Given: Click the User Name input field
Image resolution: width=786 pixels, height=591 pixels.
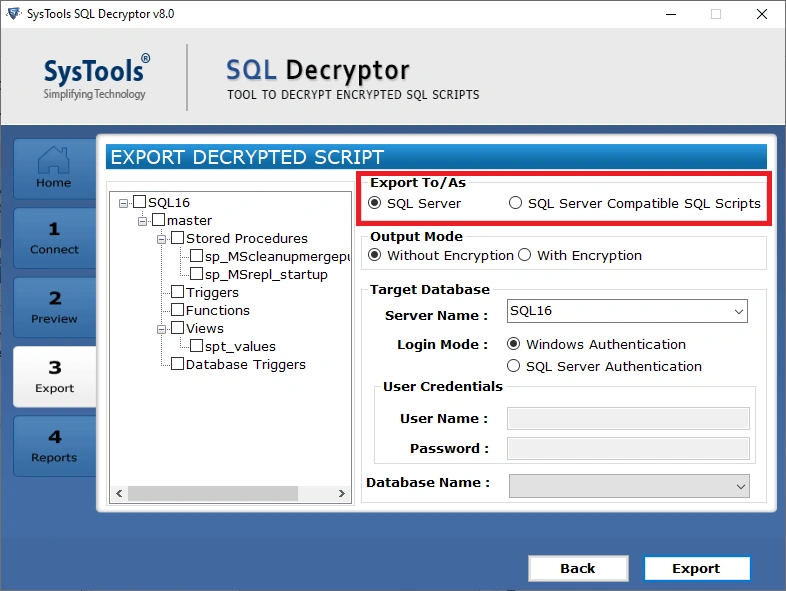Looking at the screenshot, I should (628, 419).
